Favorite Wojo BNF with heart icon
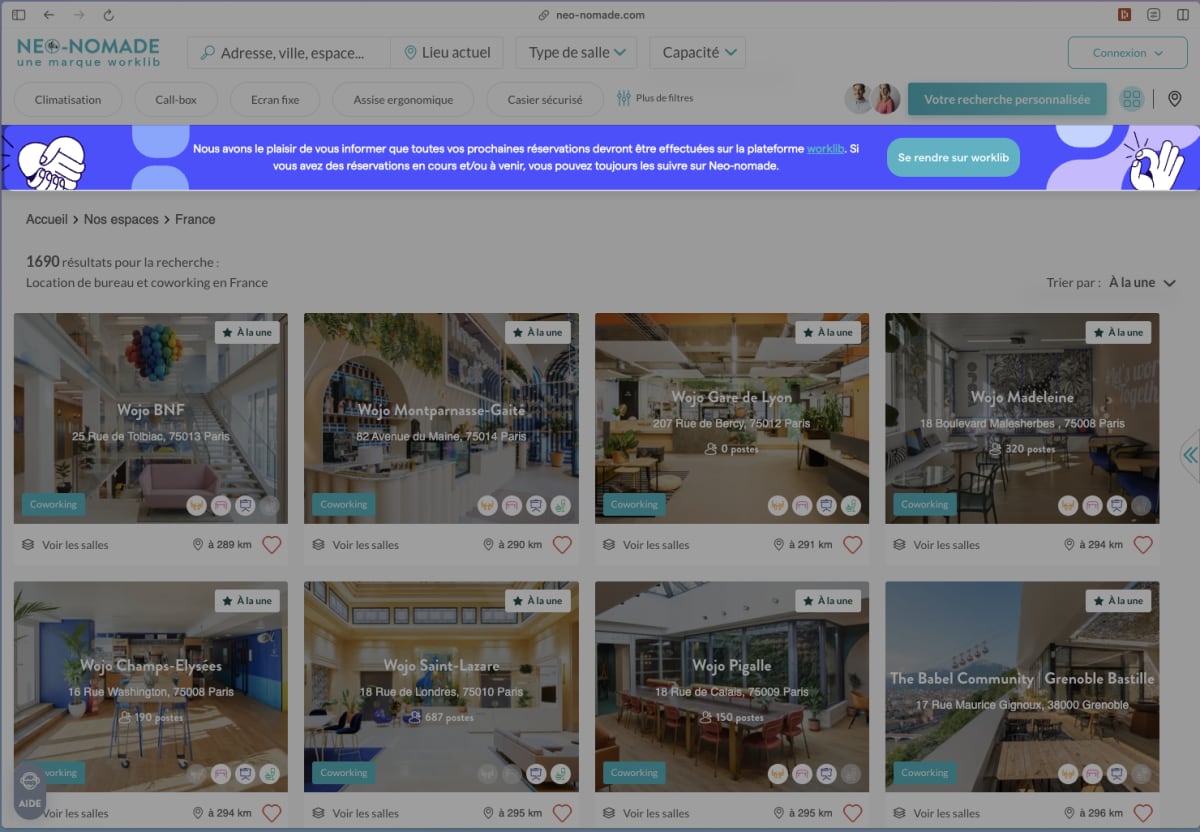The image size is (1200, 832). (272, 545)
